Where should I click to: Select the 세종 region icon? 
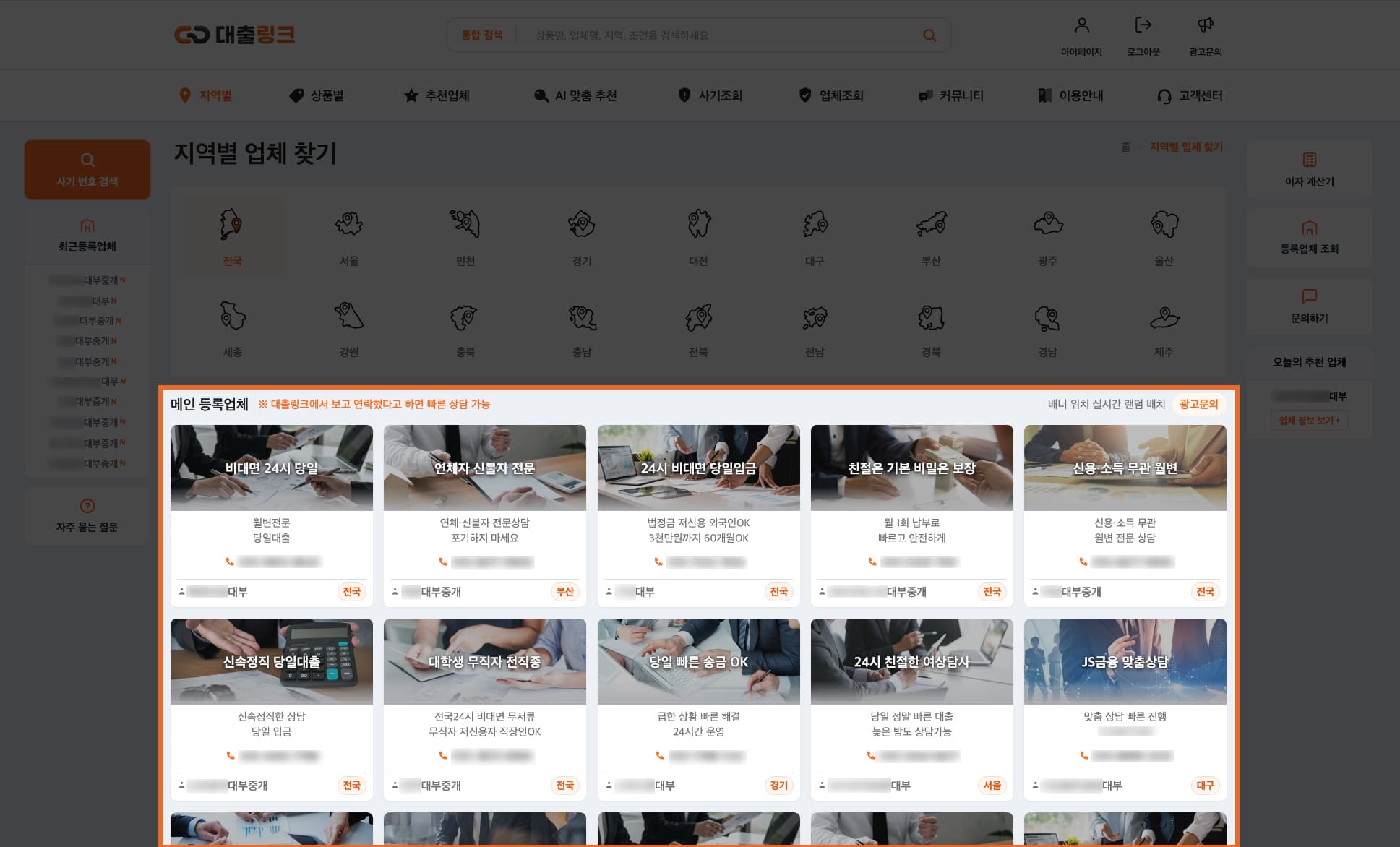(232, 317)
